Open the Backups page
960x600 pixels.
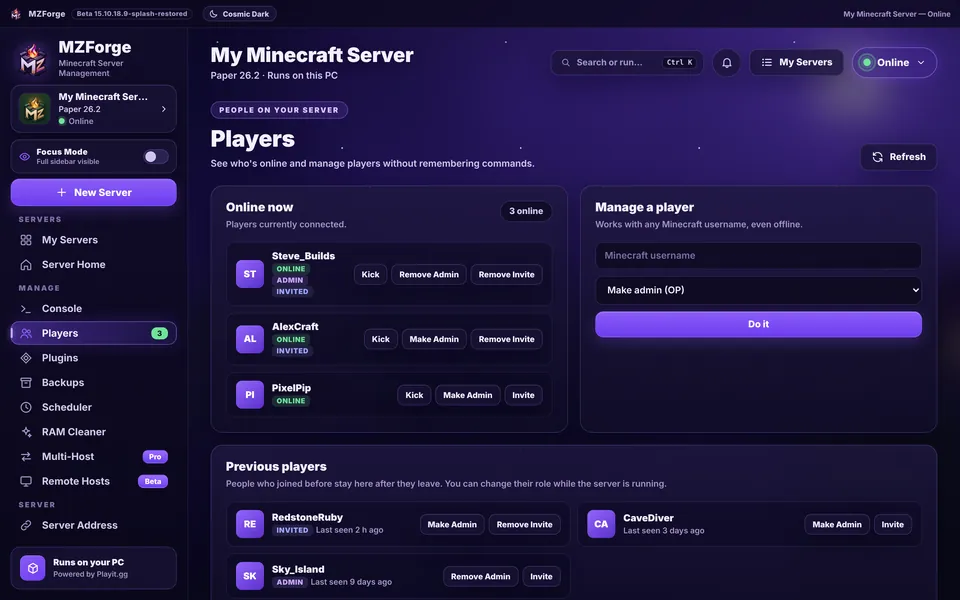point(94,383)
